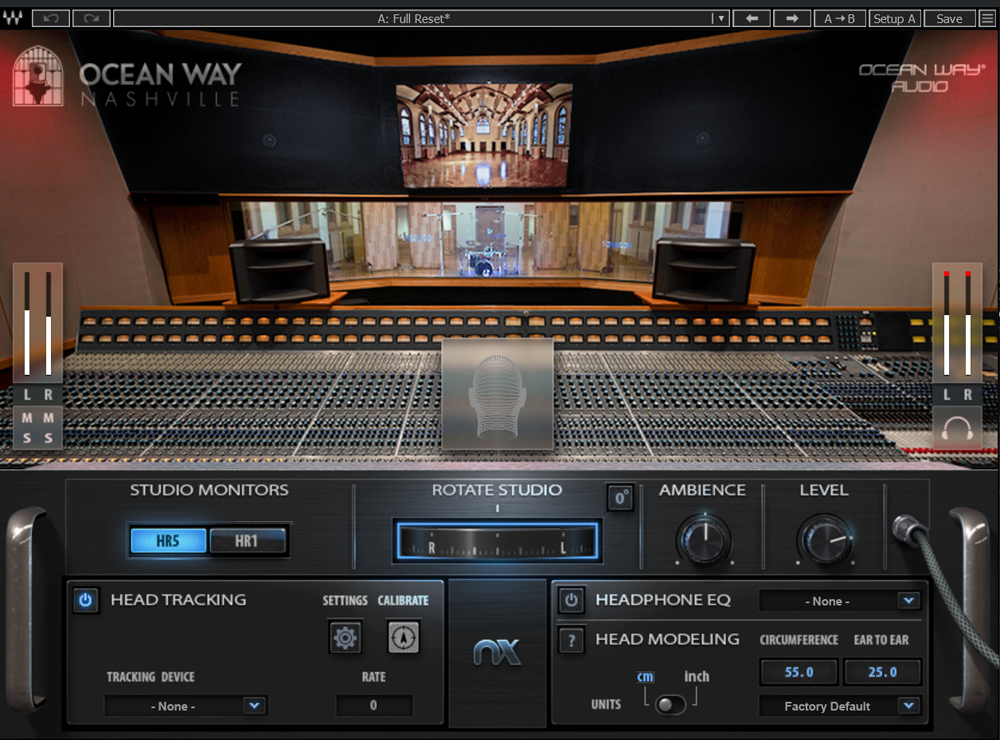Click the Nx logo
Screen dimensions: 1000x740
[x=497, y=652]
